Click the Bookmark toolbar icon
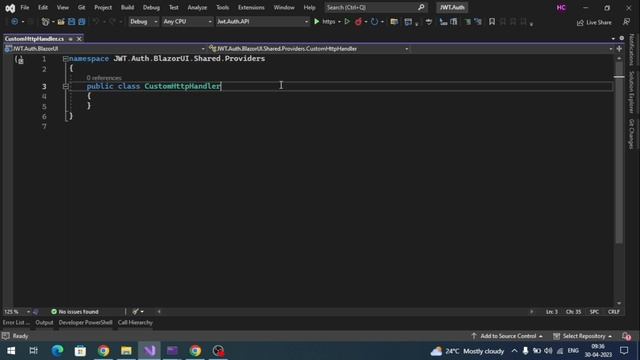The height and width of the screenshot is (360, 640). (x=492, y=22)
